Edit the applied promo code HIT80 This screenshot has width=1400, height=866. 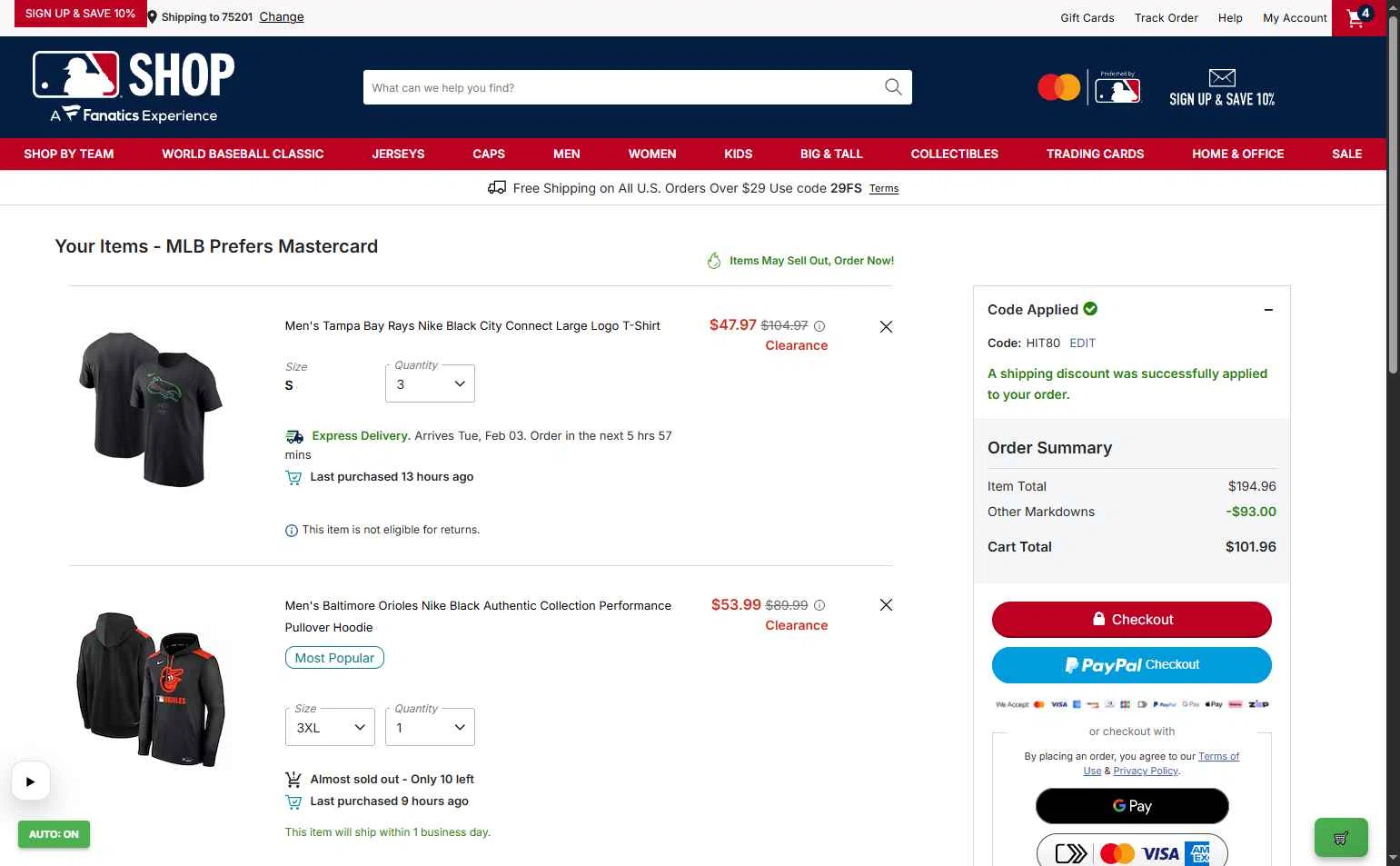click(1082, 343)
